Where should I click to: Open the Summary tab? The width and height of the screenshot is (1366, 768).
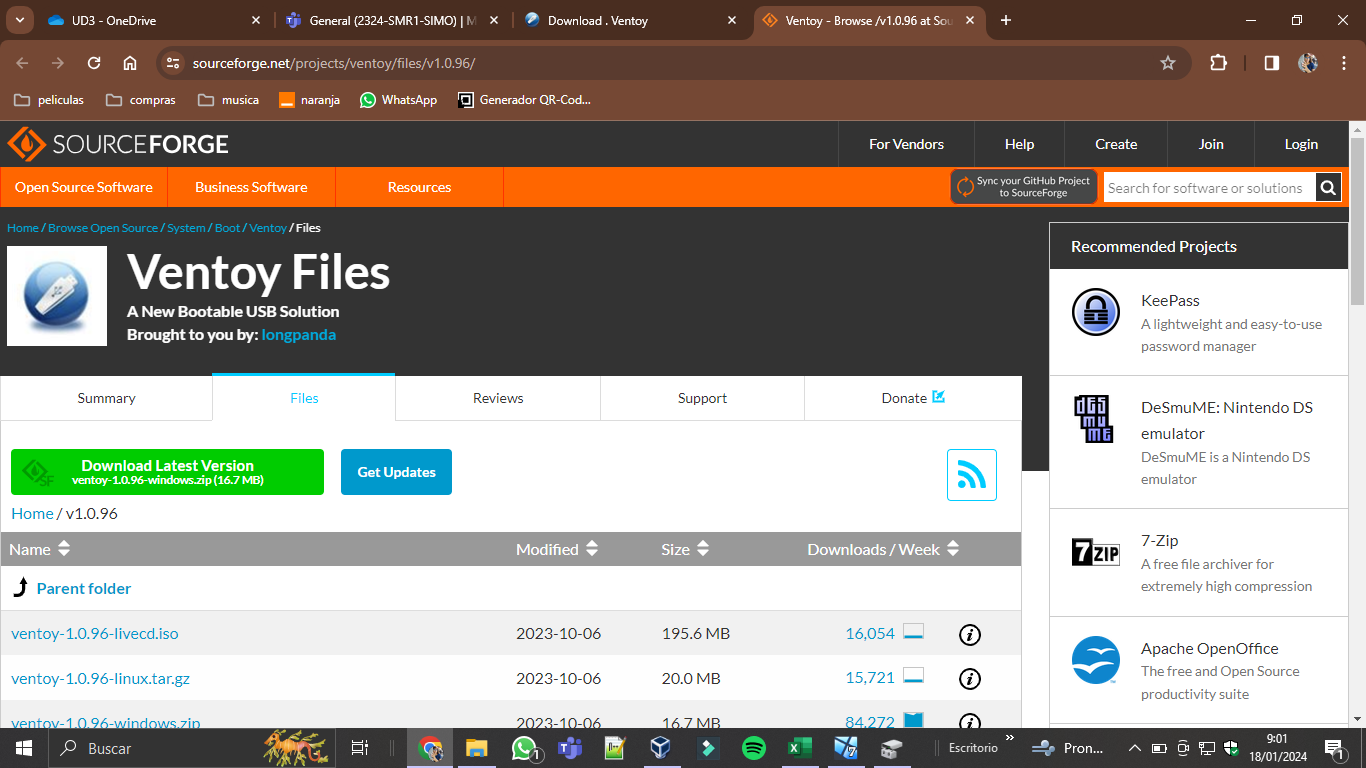[x=106, y=398]
